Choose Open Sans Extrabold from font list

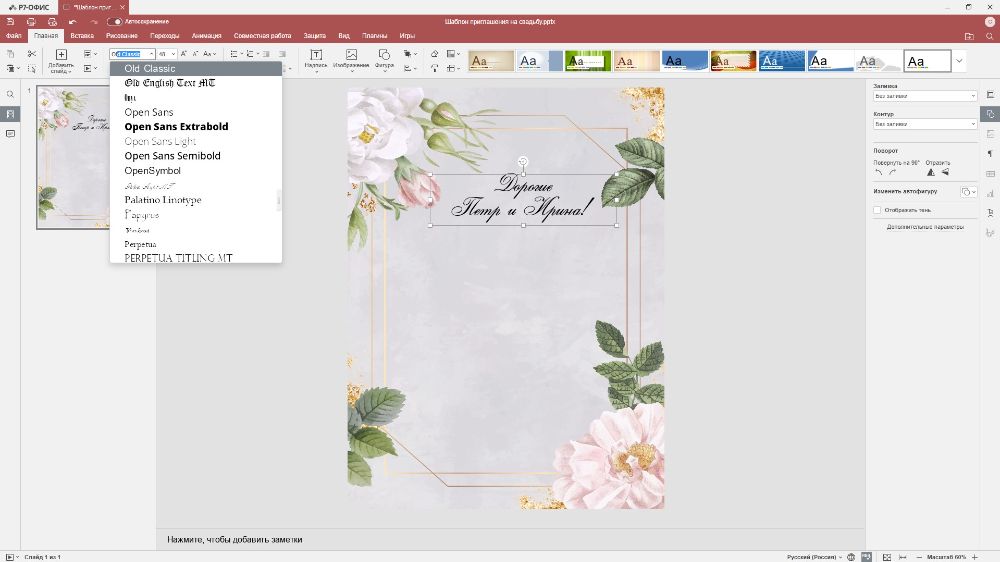click(176, 127)
